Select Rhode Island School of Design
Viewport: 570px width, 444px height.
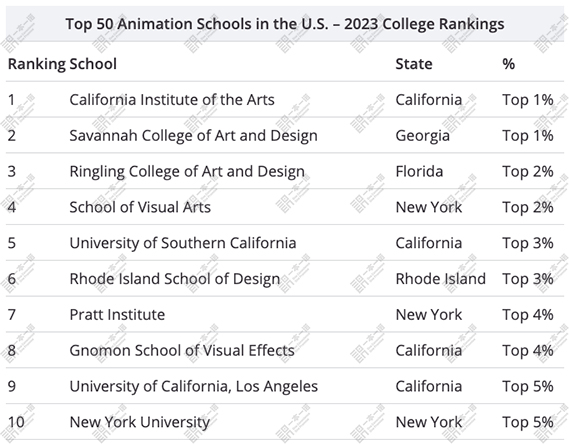tap(175, 279)
